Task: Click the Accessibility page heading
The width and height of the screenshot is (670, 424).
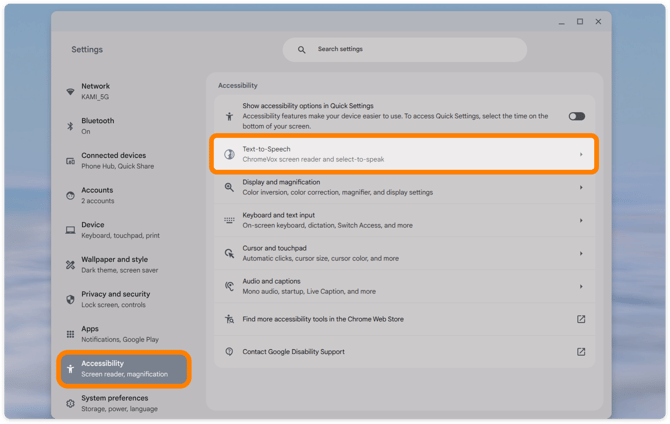Action: 238,85
